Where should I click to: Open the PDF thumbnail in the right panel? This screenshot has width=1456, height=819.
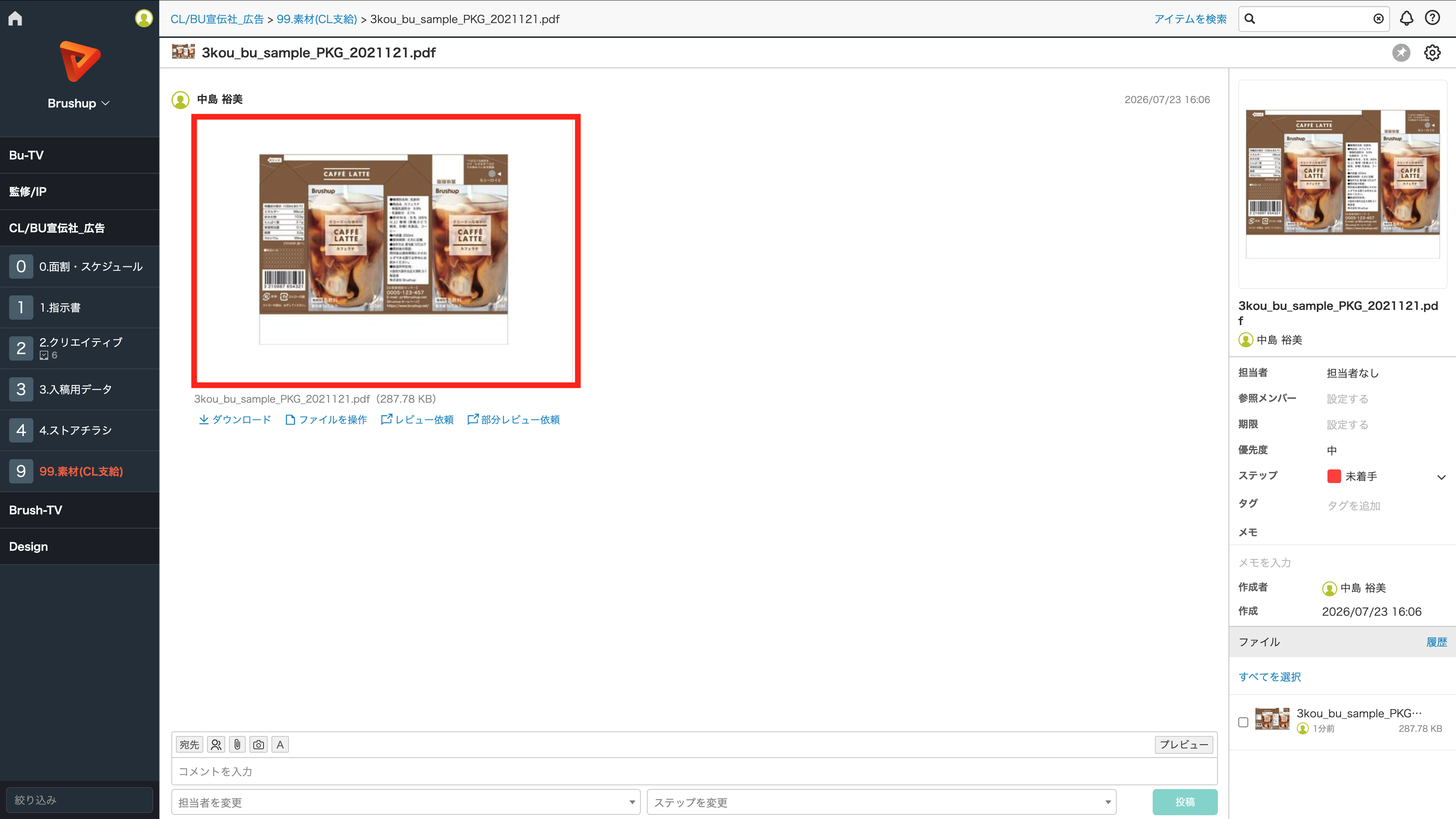tap(1343, 184)
